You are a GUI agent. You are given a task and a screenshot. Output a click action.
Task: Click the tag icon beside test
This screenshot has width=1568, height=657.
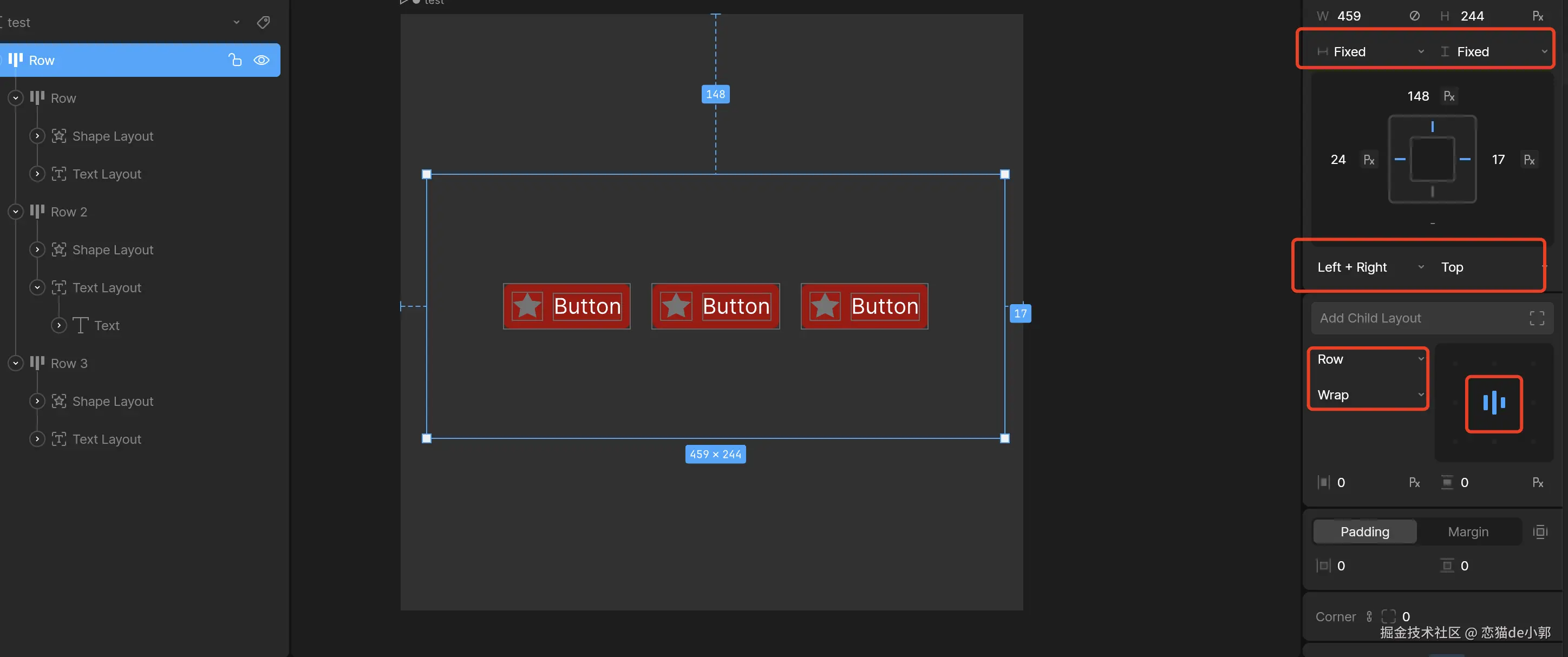pyautogui.click(x=264, y=23)
